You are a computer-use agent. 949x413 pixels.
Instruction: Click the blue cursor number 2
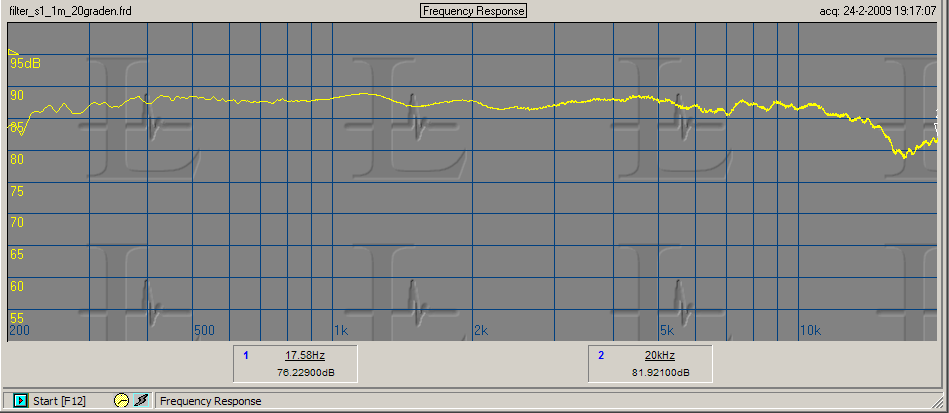pos(601,355)
